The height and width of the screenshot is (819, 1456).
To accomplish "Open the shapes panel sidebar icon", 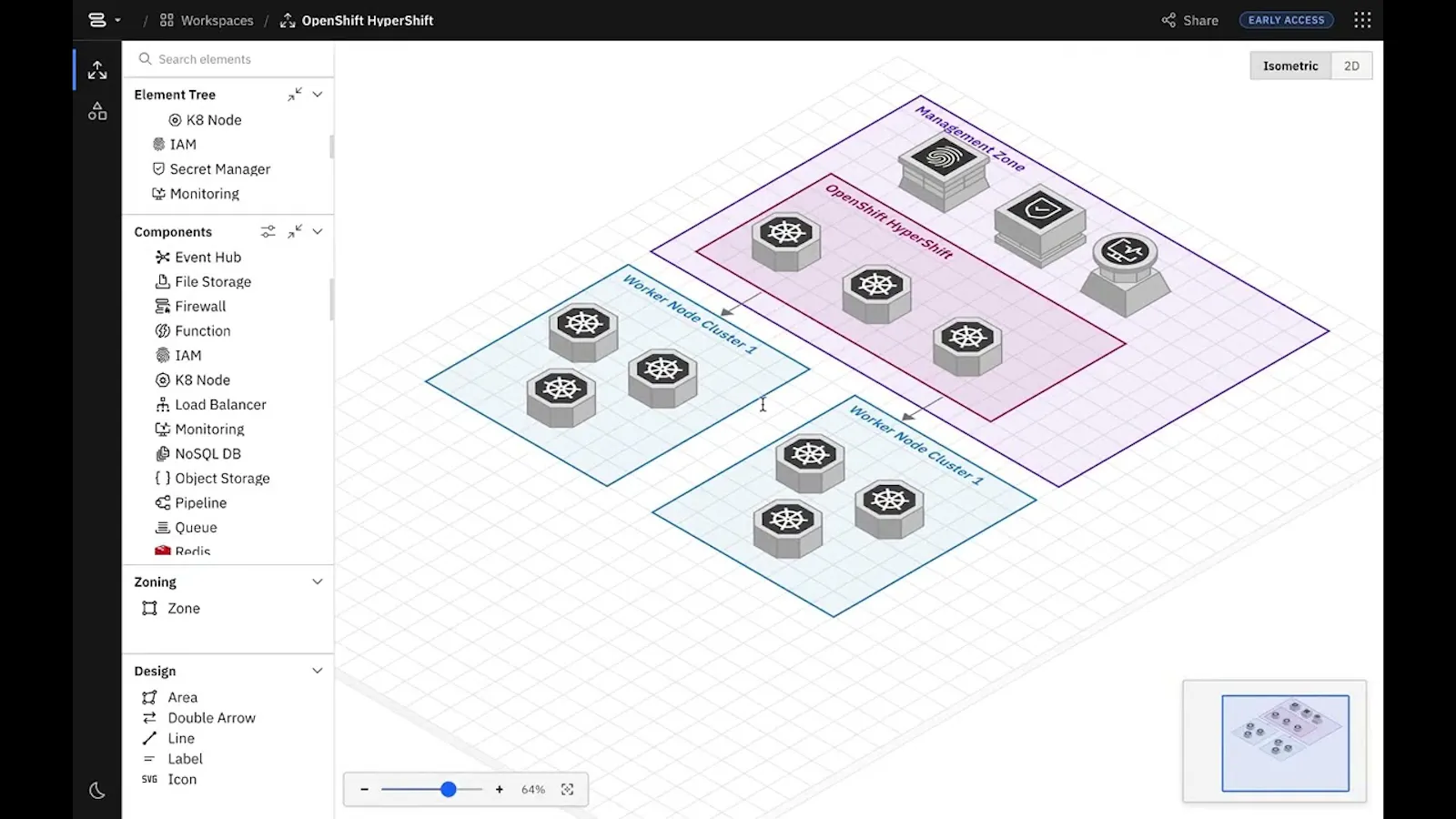I will click(97, 111).
